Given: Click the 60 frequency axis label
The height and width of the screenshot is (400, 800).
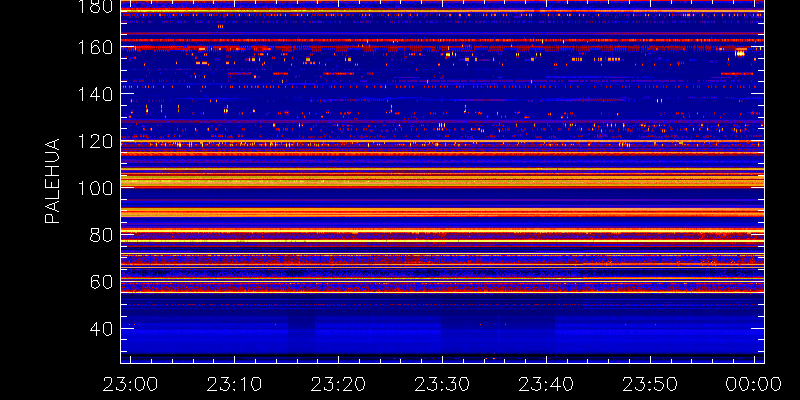Looking at the screenshot, I should tap(102, 282).
